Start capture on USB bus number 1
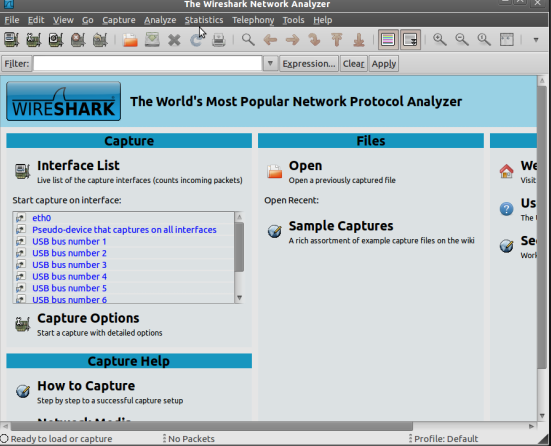The width and height of the screenshot is (551, 446). pos(69,241)
